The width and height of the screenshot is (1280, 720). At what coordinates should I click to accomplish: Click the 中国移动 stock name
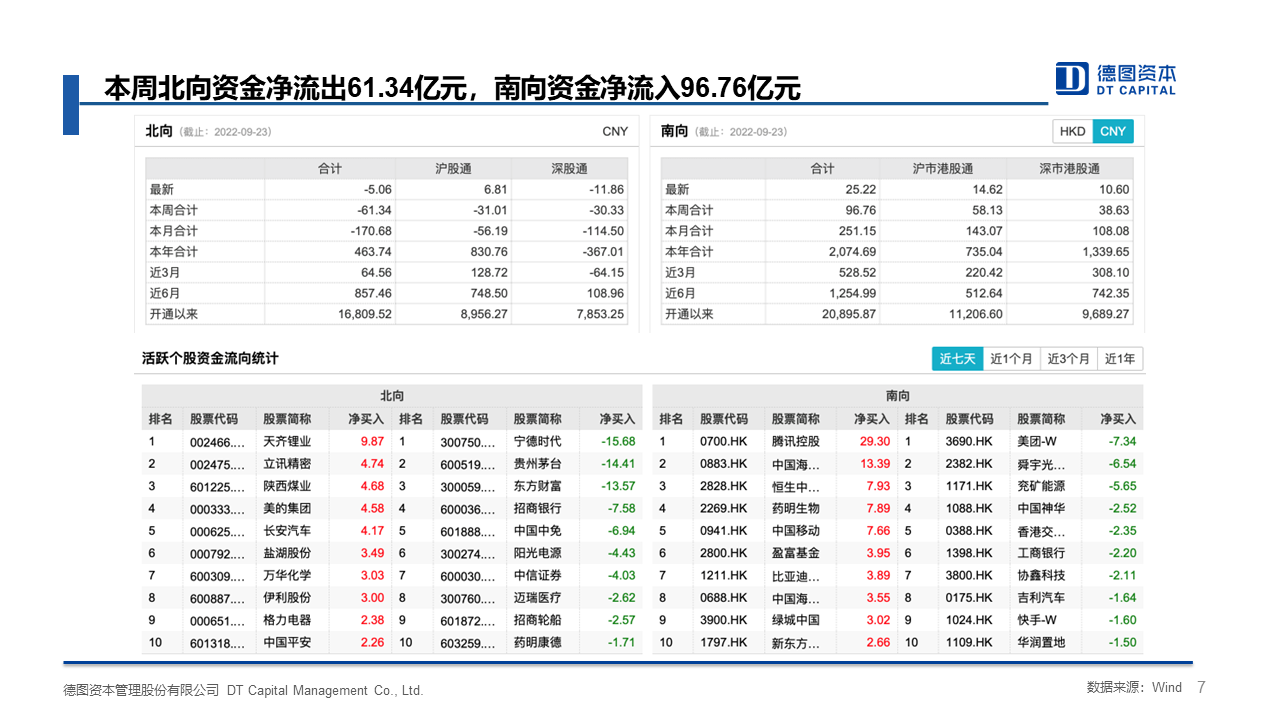coord(796,531)
